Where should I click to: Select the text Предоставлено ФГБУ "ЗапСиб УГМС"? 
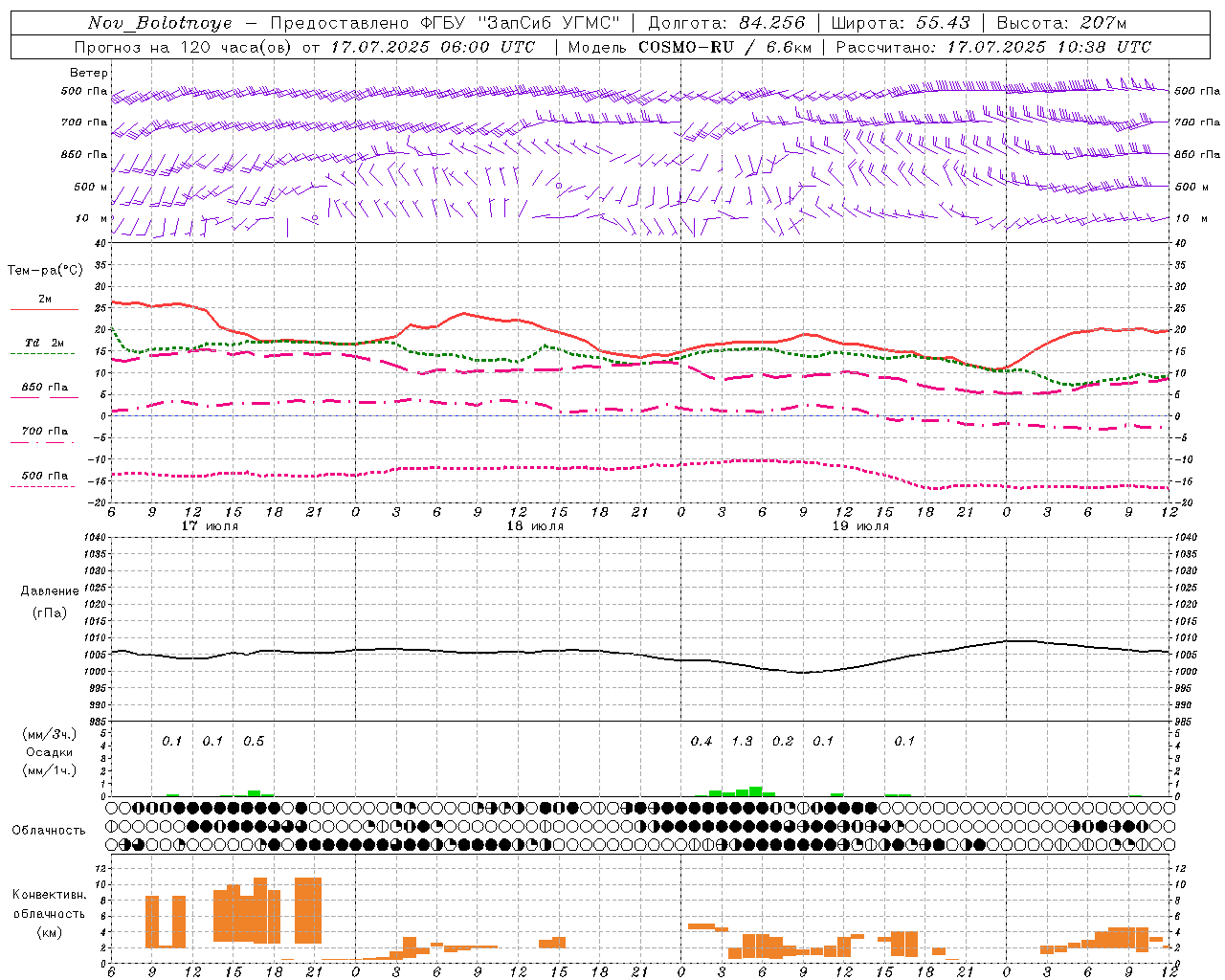tap(445, 23)
